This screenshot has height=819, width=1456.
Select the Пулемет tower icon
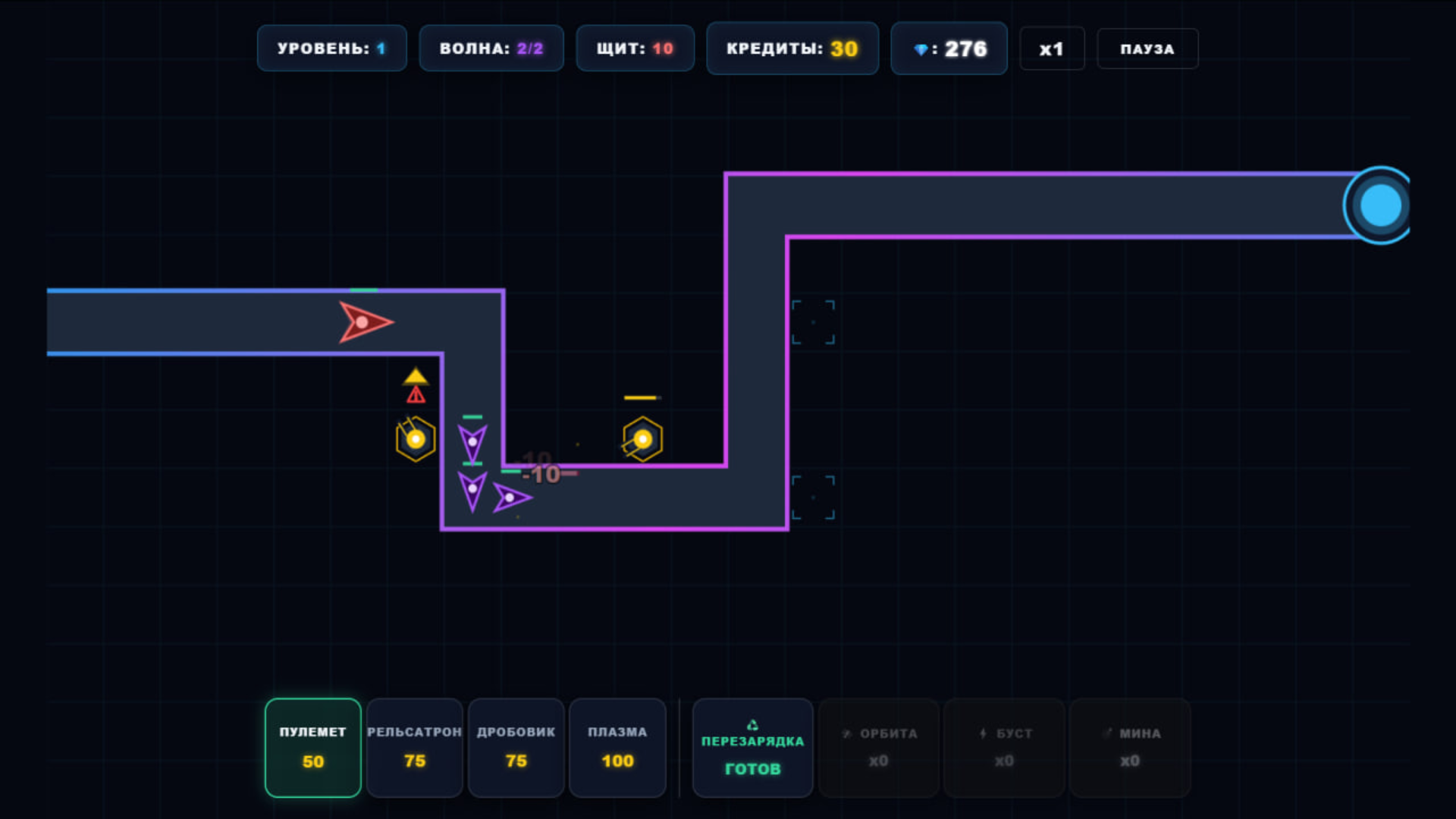312,748
